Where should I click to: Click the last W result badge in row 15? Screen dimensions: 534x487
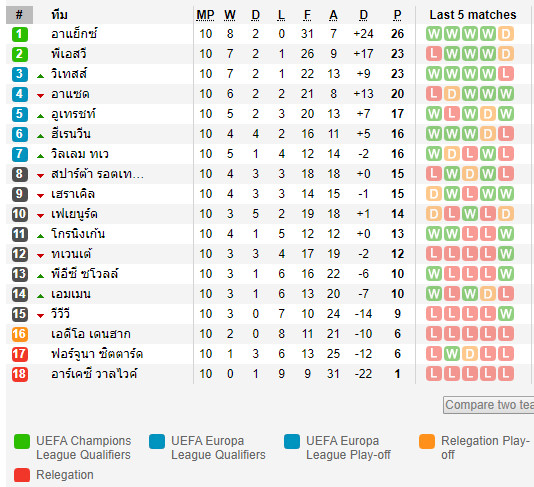506,314
